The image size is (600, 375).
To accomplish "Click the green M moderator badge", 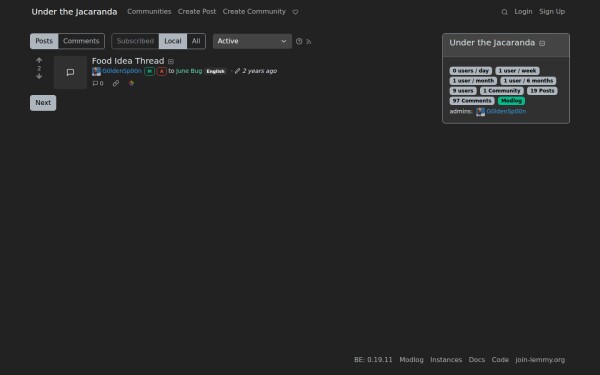I will (x=149, y=72).
